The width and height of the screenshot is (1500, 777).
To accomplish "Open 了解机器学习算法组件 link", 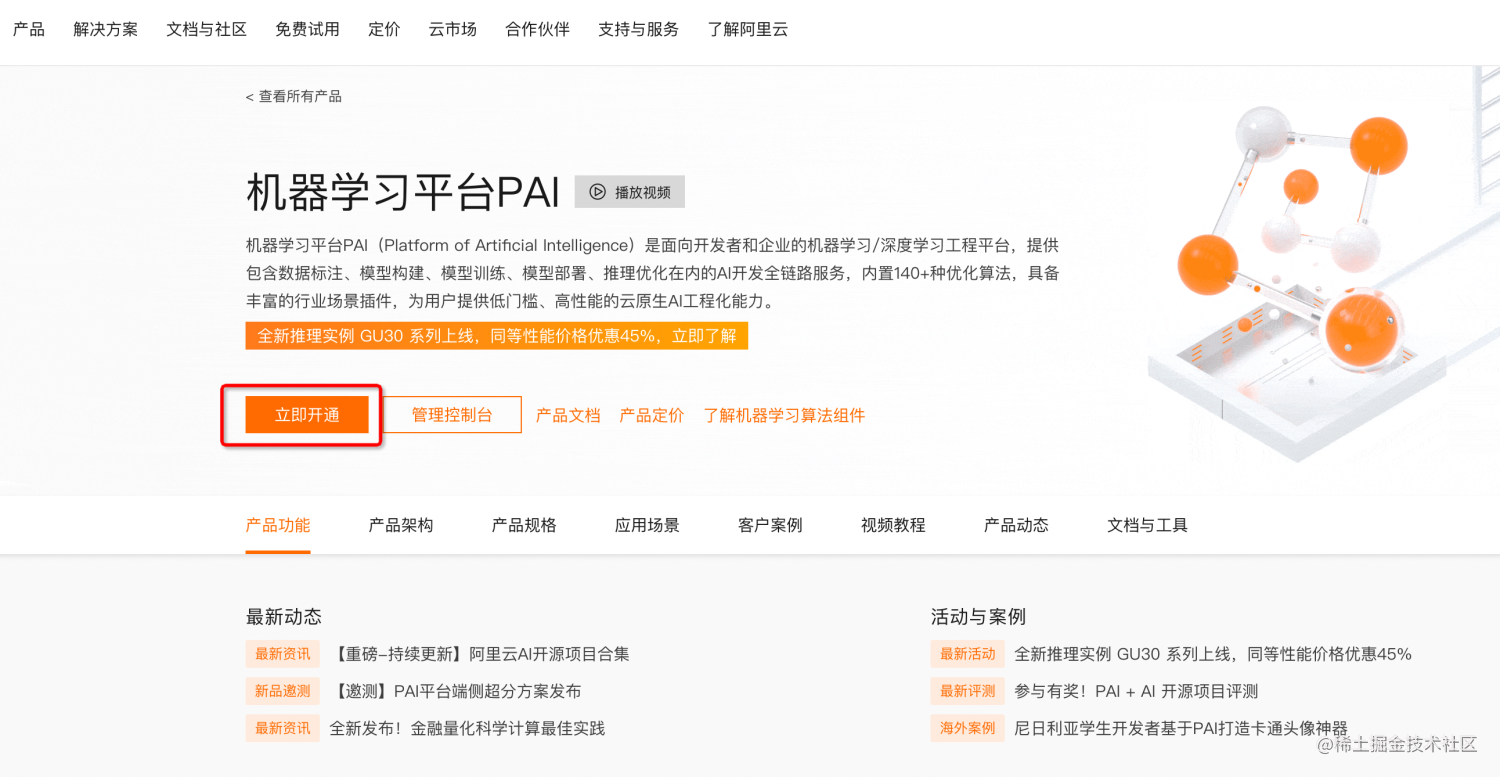I will coord(784,415).
